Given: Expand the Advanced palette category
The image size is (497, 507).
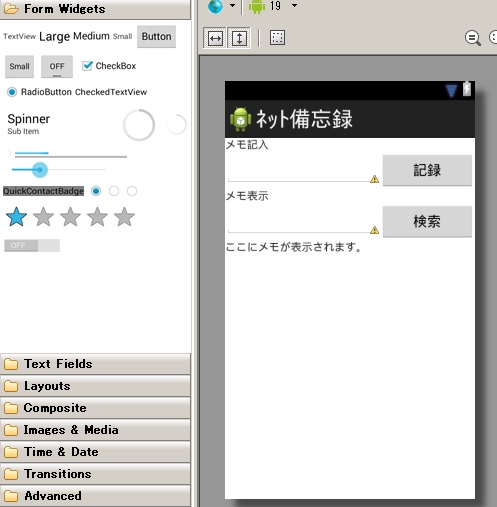Looking at the screenshot, I should tap(95, 496).
